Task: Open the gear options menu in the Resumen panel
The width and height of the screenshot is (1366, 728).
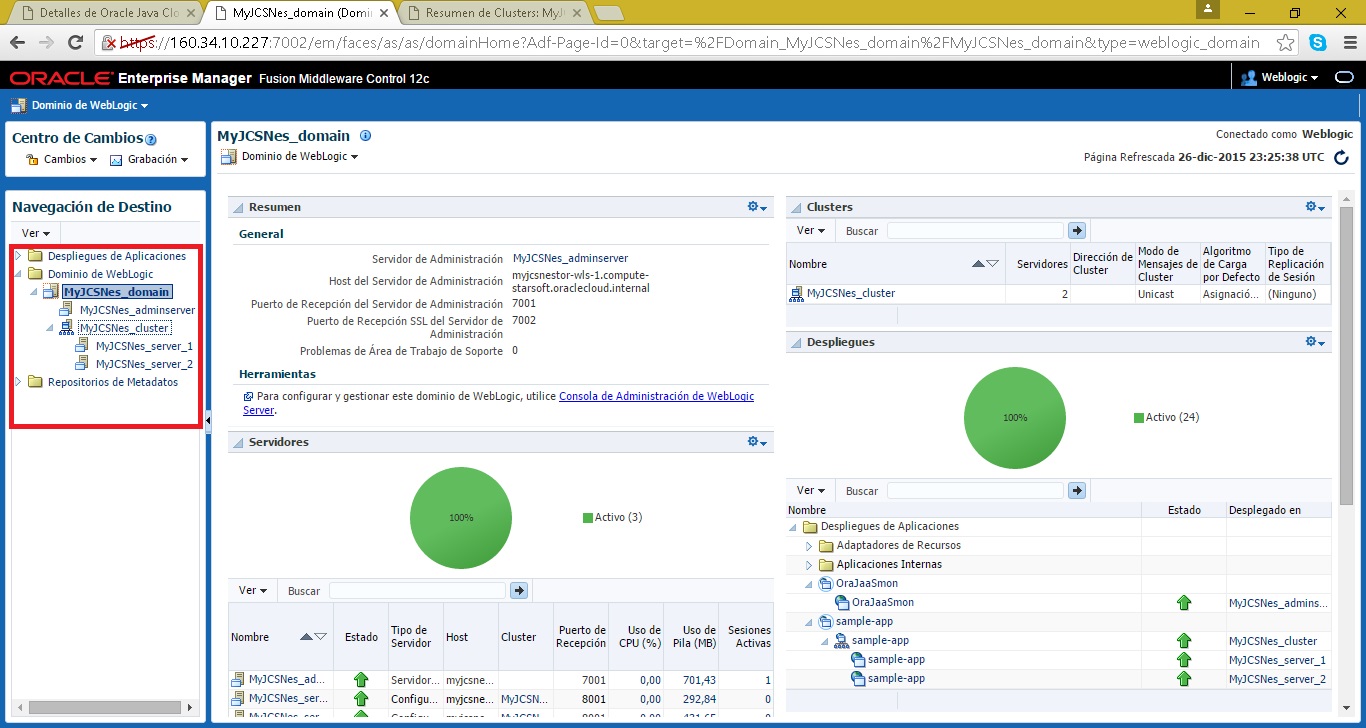Action: coord(756,207)
